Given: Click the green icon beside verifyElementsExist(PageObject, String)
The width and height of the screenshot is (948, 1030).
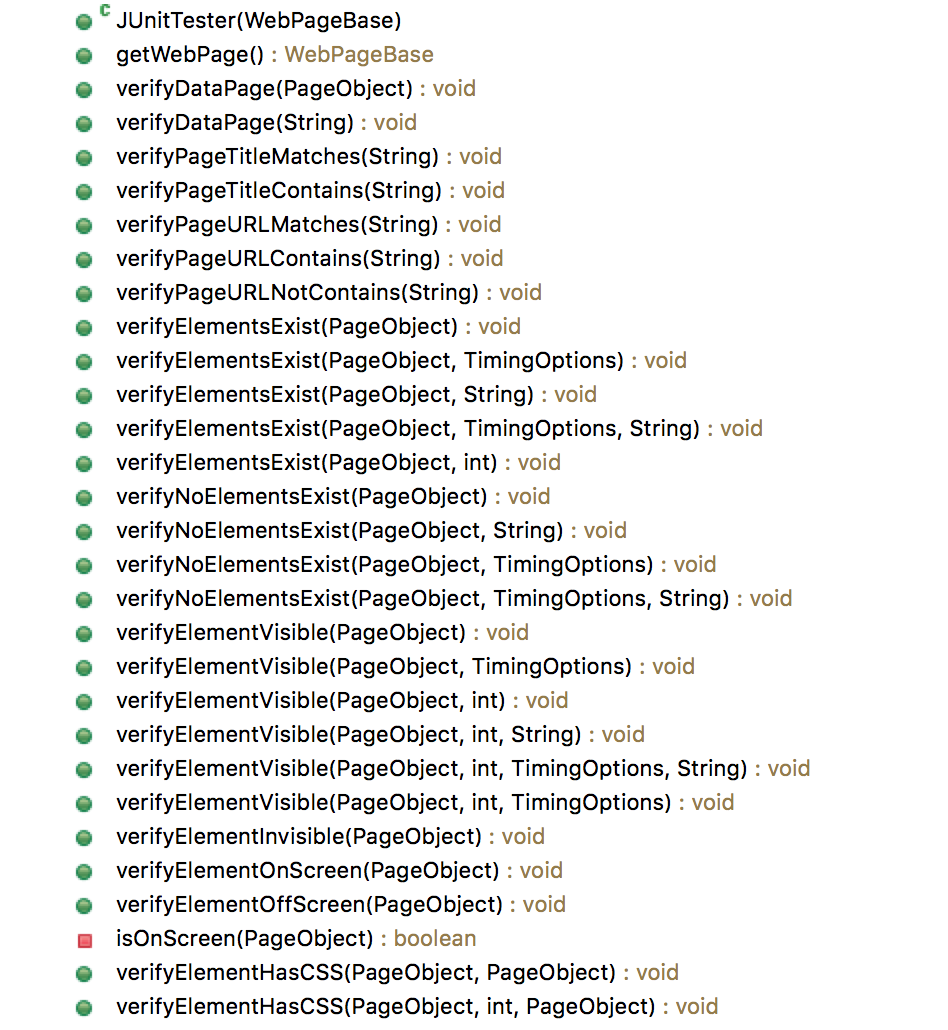Looking at the screenshot, I should coord(84,396).
